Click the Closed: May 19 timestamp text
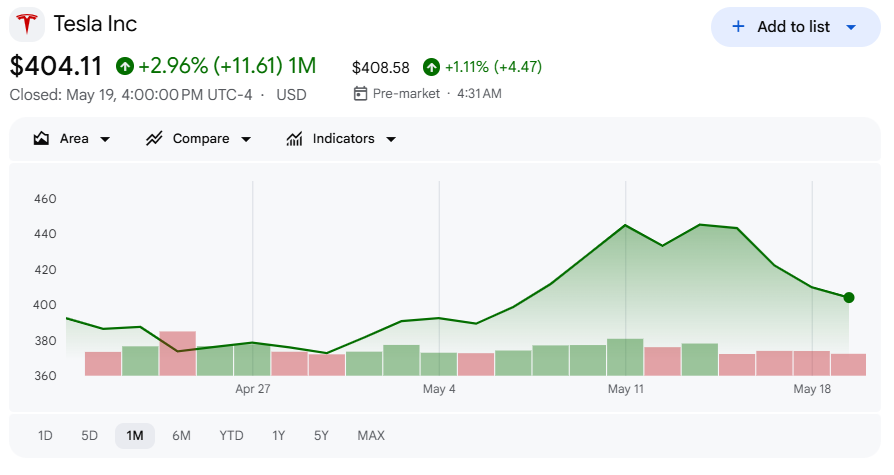Screen dimensions: 894x475 (x=131, y=95)
